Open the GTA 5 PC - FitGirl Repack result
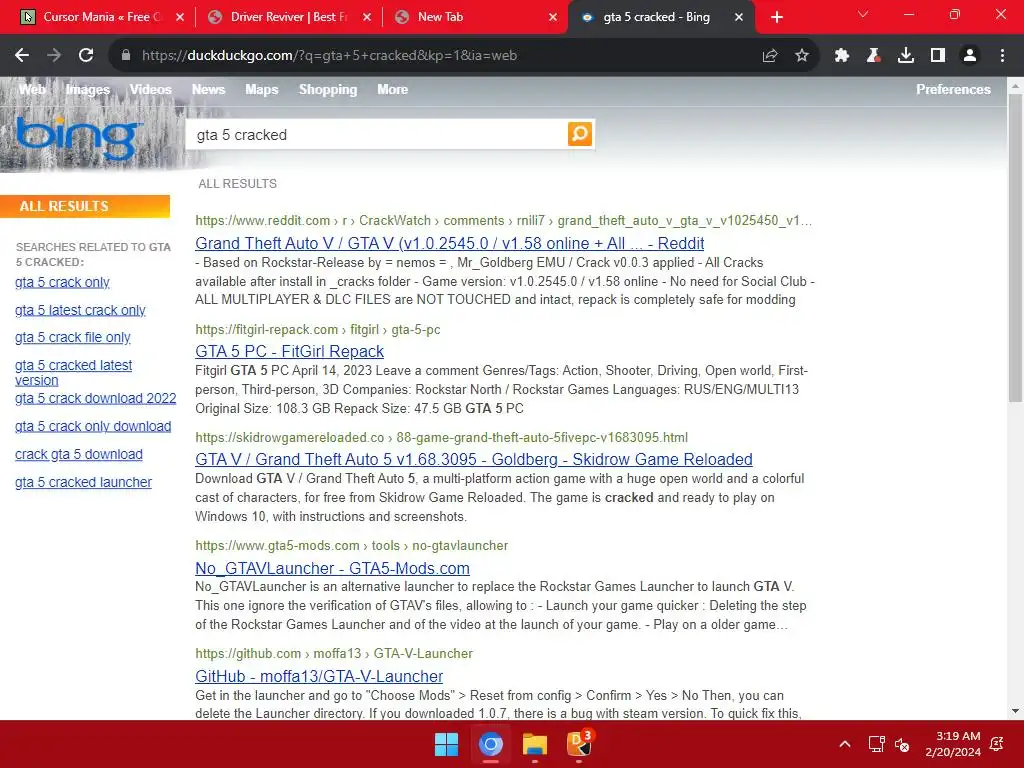 pos(289,351)
